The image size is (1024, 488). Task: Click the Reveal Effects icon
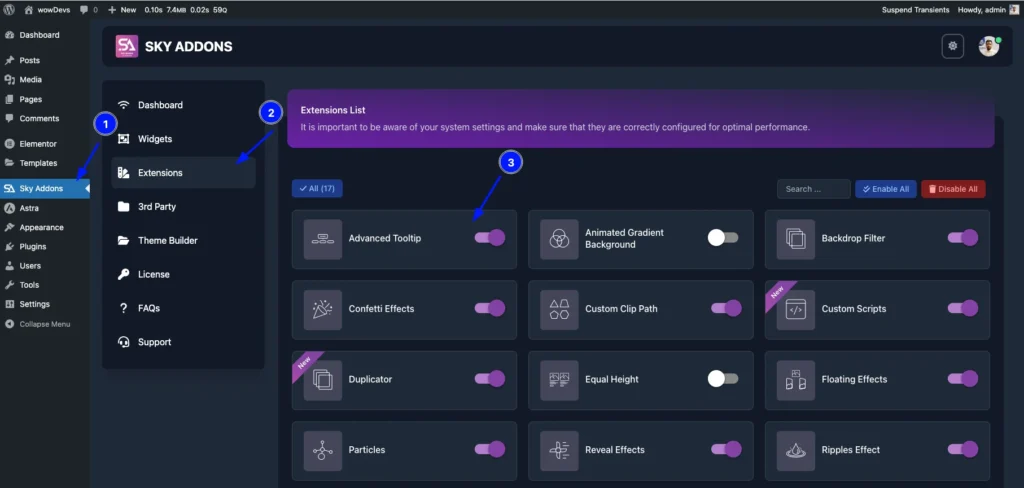(x=559, y=451)
